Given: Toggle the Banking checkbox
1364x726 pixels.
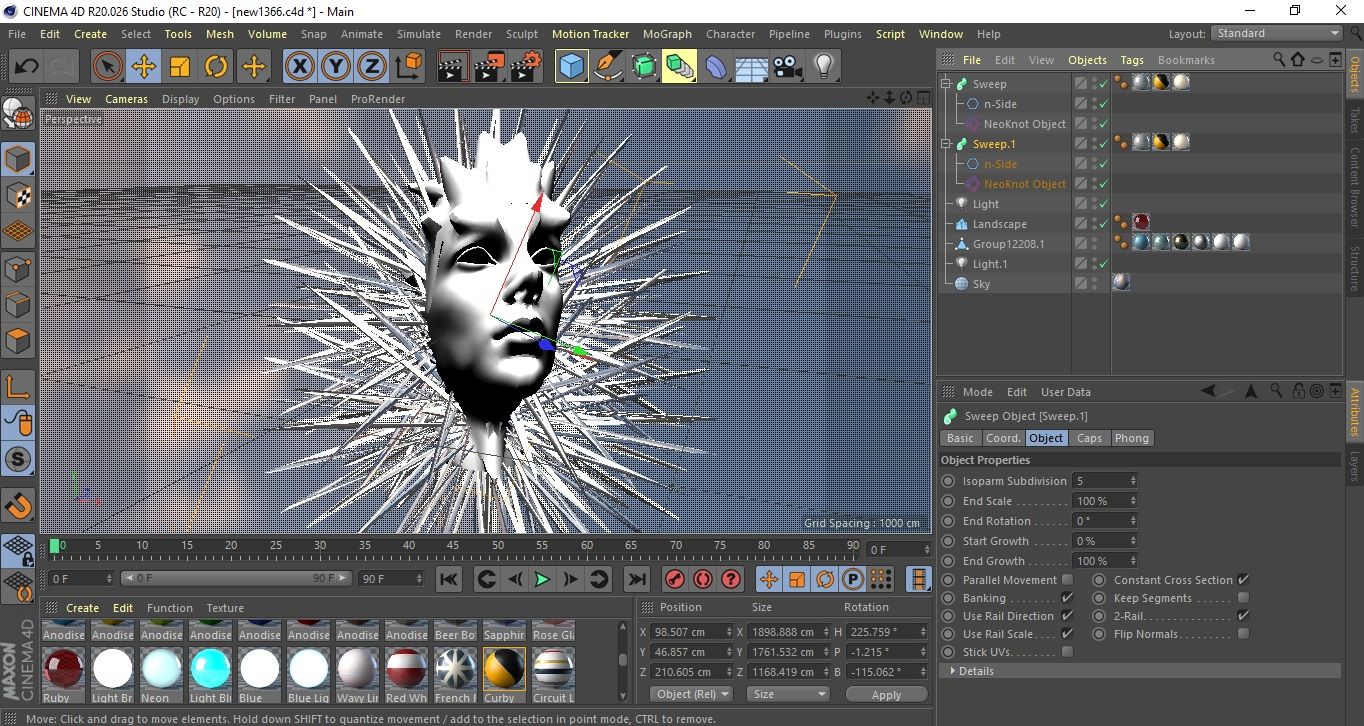Looking at the screenshot, I should coord(1067,598).
